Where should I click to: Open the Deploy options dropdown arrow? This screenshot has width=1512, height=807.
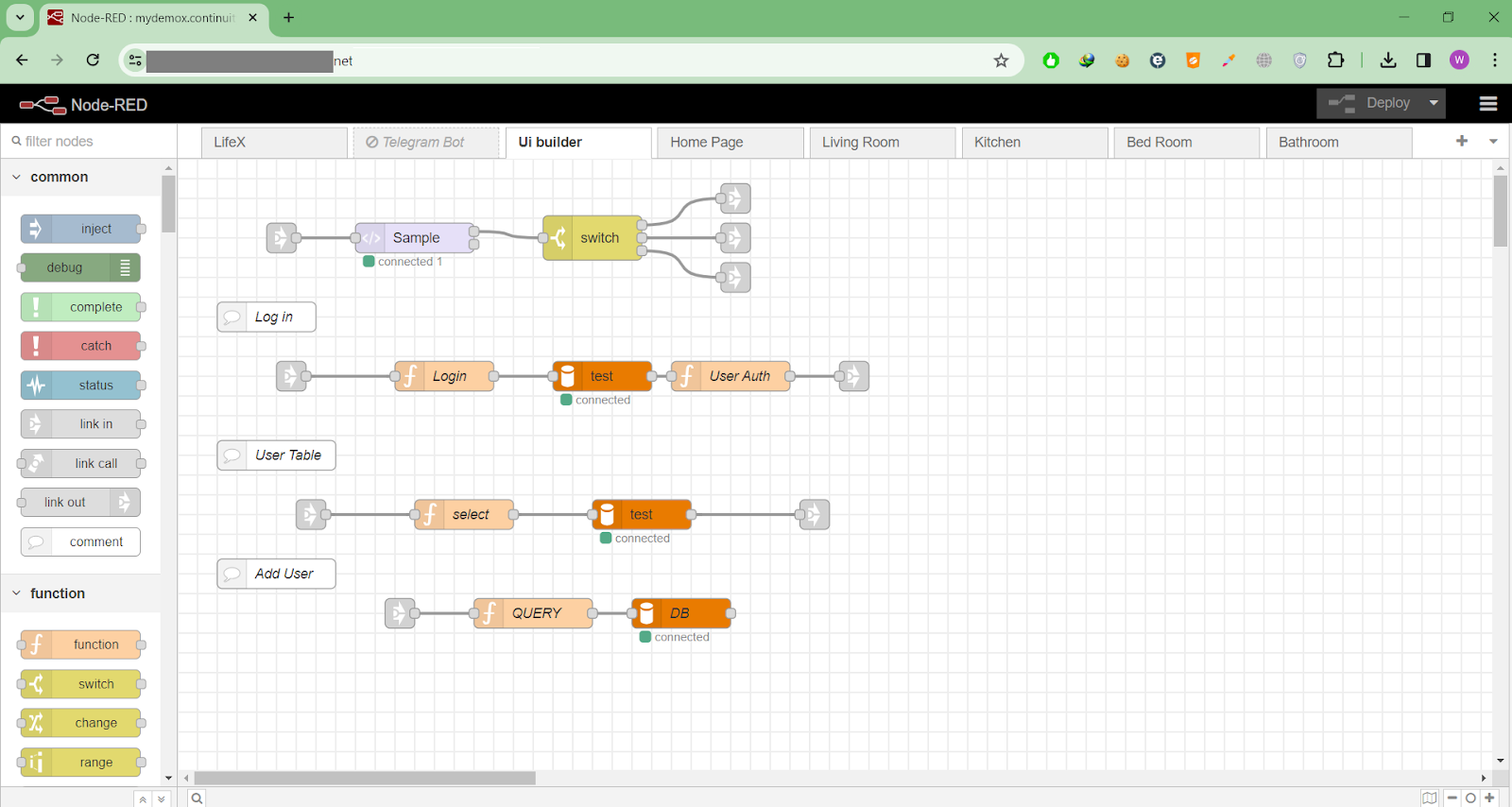[1434, 103]
